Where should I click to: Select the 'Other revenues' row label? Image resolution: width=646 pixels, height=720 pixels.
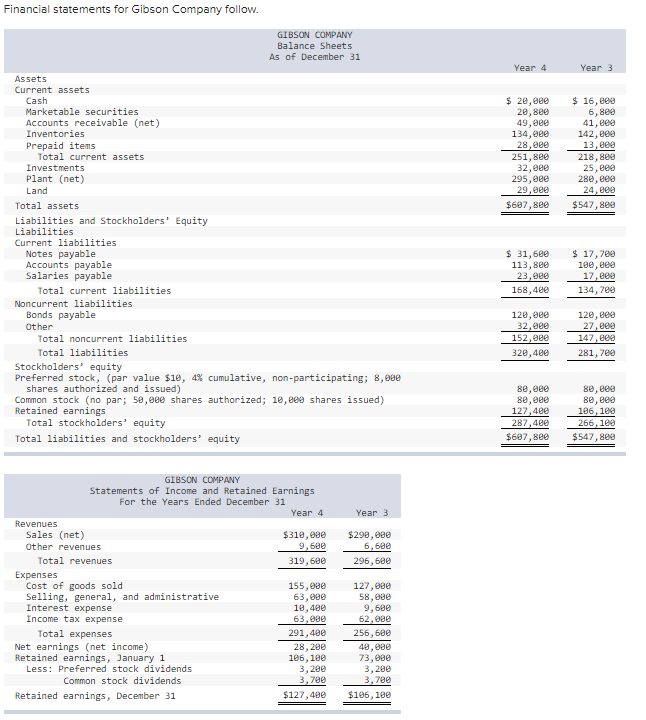[x=63, y=547]
